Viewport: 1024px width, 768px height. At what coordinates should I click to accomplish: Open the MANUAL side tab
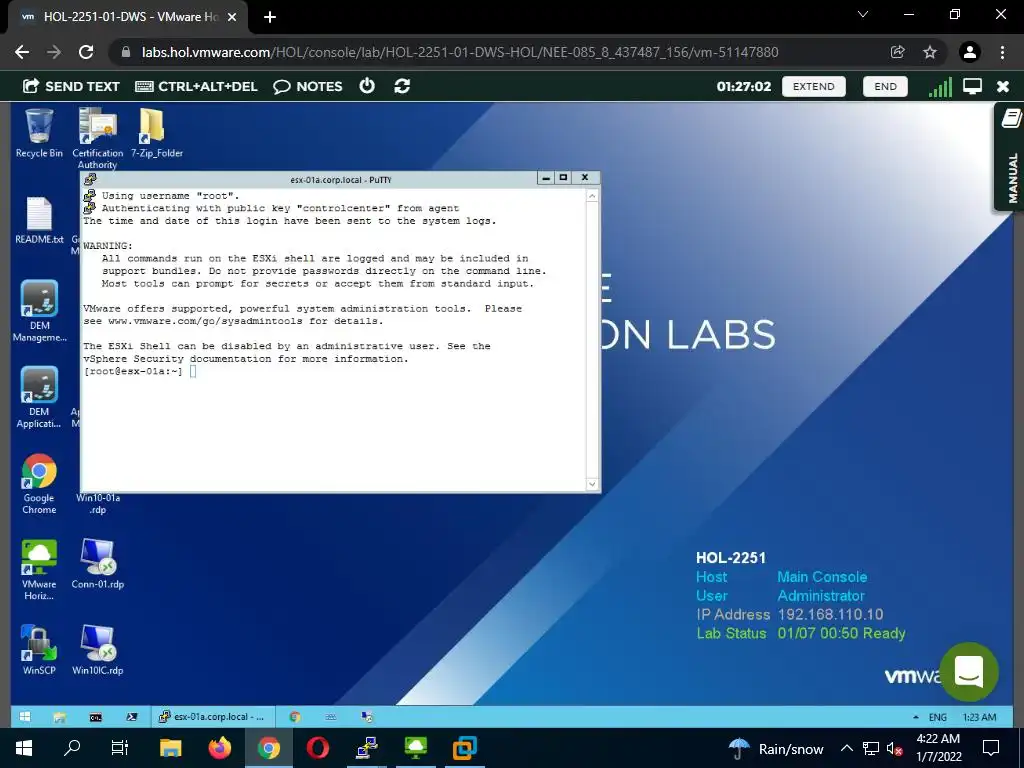coord(1010,157)
